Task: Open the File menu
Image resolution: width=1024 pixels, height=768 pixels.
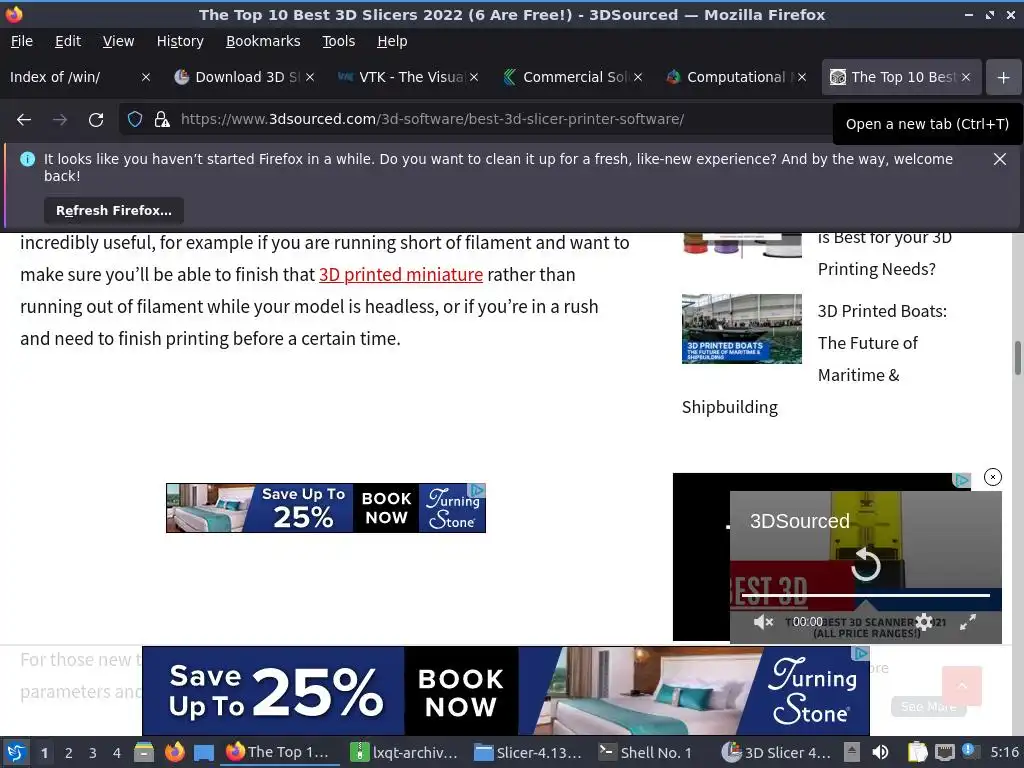Action: coord(22,41)
